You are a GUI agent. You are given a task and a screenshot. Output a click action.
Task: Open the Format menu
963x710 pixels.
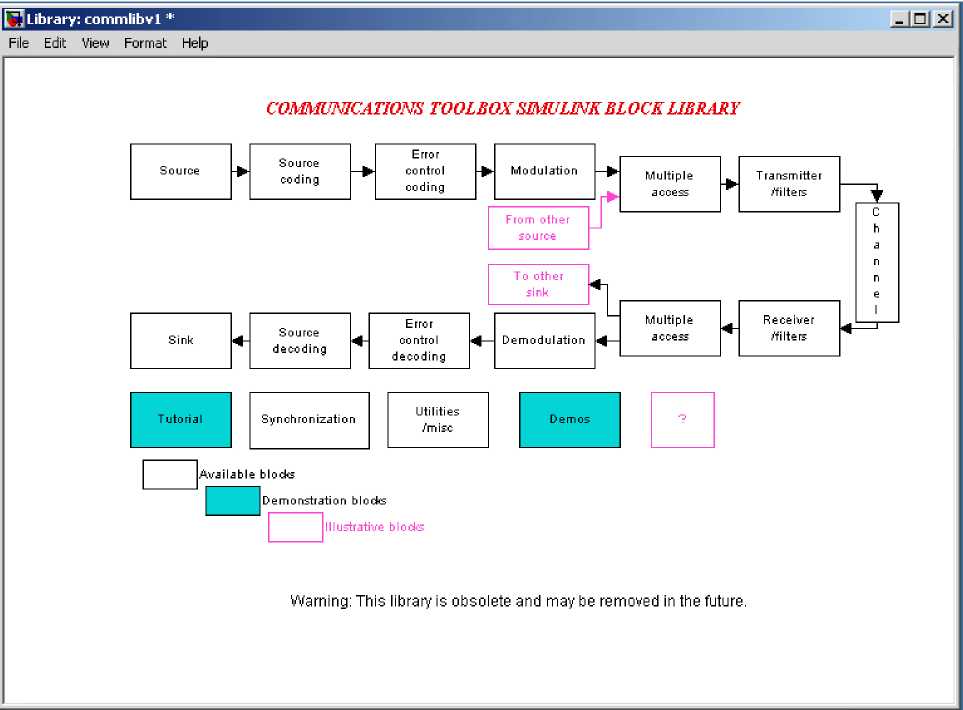click(145, 43)
